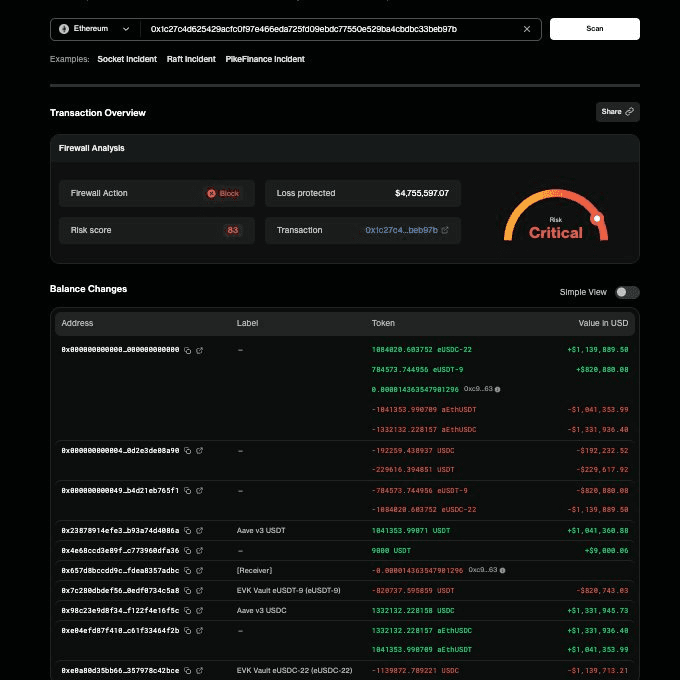680x680 pixels.
Task: Load the Socket Incident example
Action: 127,59
